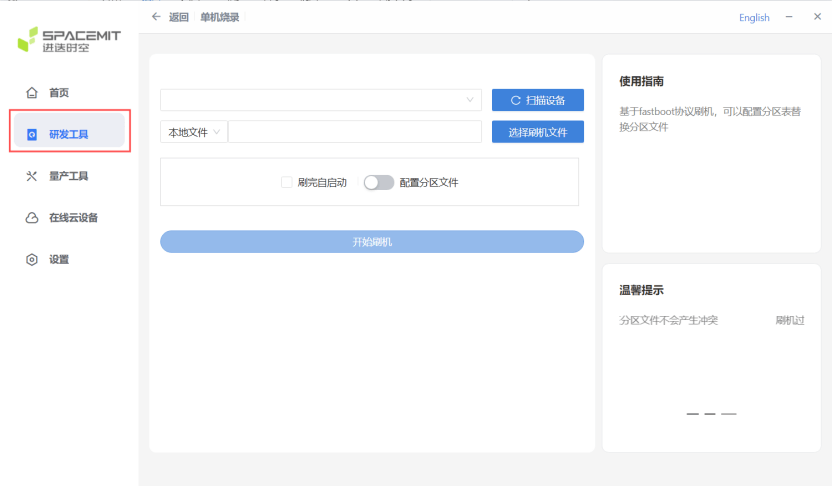Click the 量产工具 tools icon
Image resolution: width=832 pixels, height=486 pixels.
pos(32,176)
